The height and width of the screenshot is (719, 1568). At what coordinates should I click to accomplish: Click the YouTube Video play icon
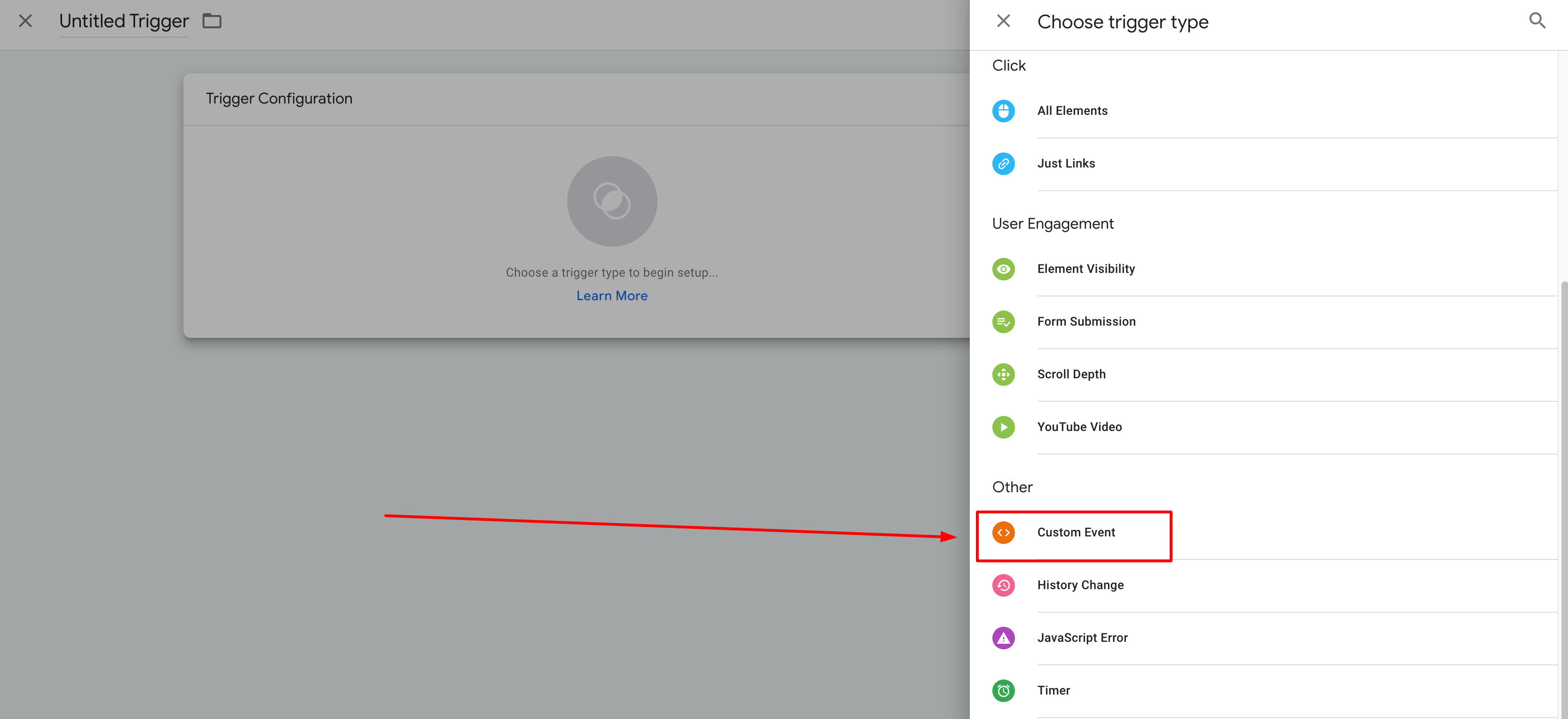[1003, 427]
